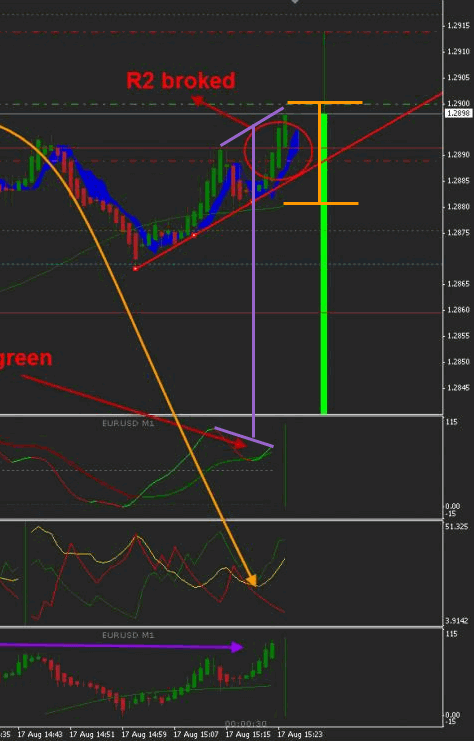Click the 1.2915 price scale label
This screenshot has height=741, width=474.
[x=458, y=26]
